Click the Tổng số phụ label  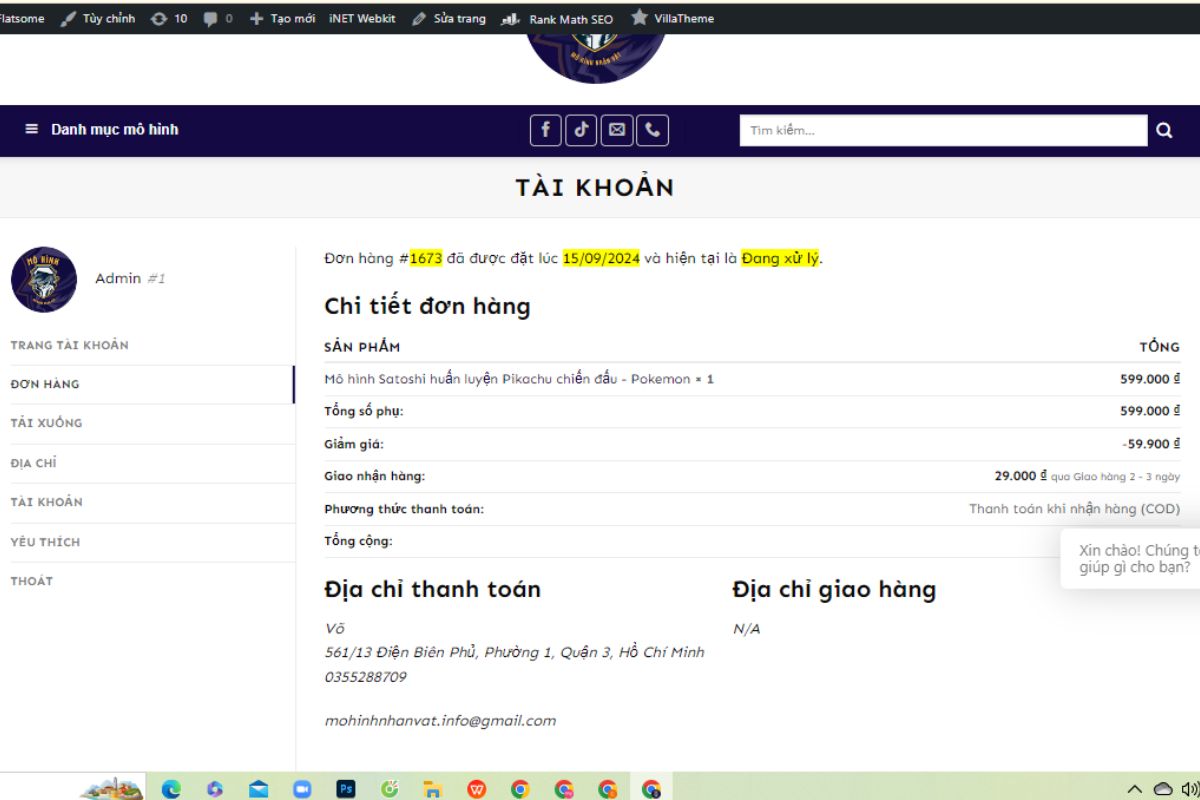click(364, 411)
